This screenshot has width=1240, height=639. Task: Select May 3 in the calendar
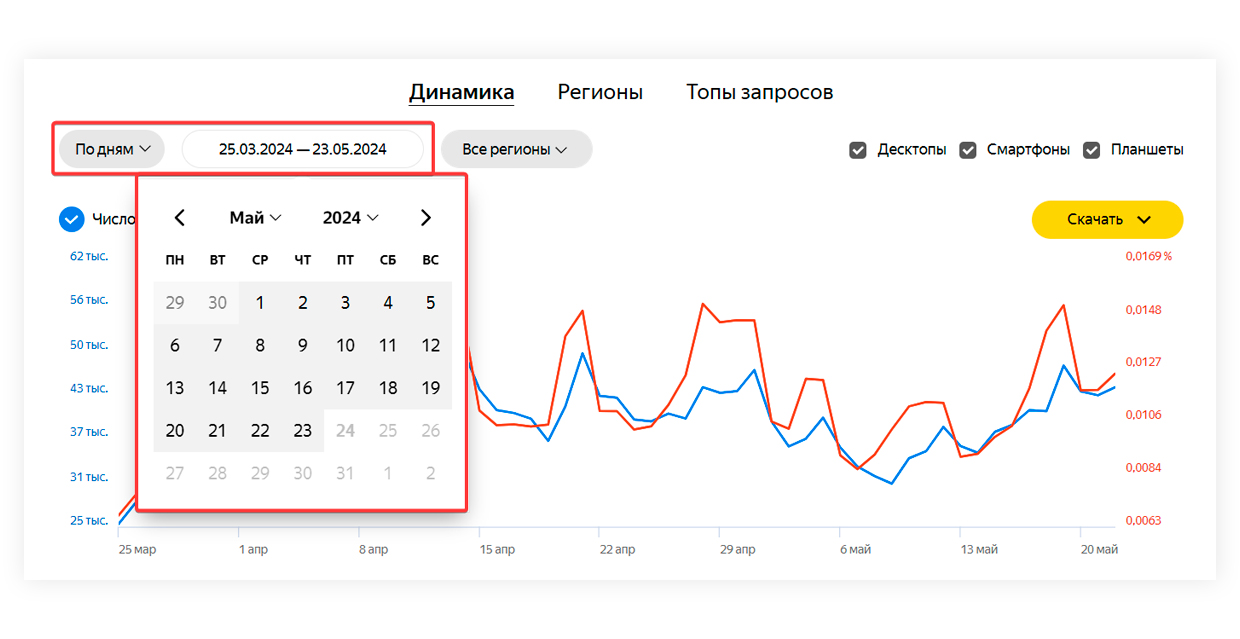[x=345, y=303]
